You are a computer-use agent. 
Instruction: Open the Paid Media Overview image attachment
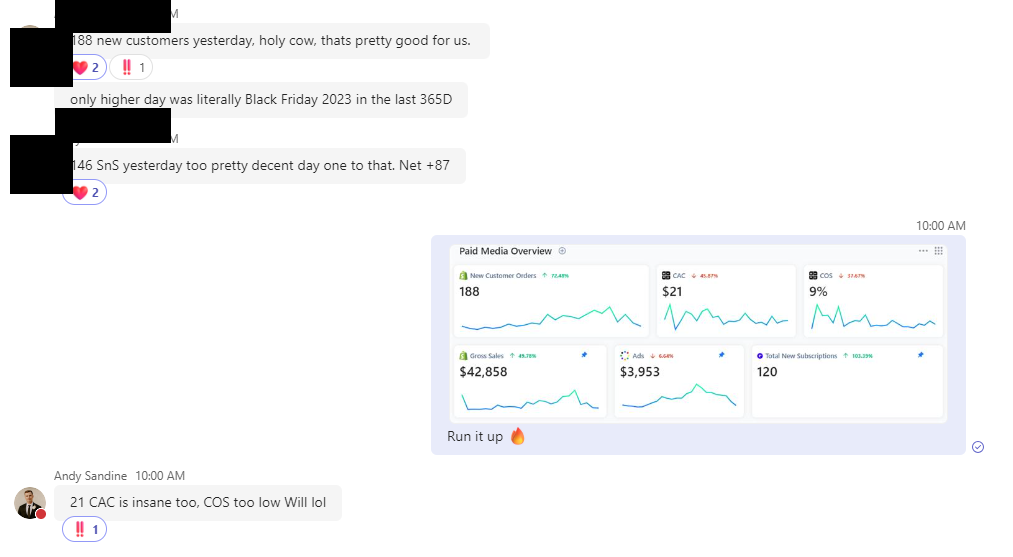click(698, 333)
